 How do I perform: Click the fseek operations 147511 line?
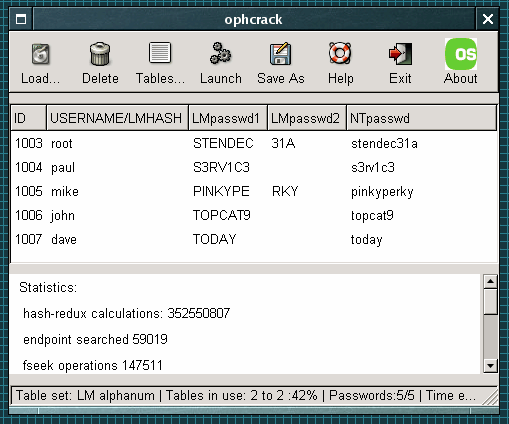pos(92,365)
